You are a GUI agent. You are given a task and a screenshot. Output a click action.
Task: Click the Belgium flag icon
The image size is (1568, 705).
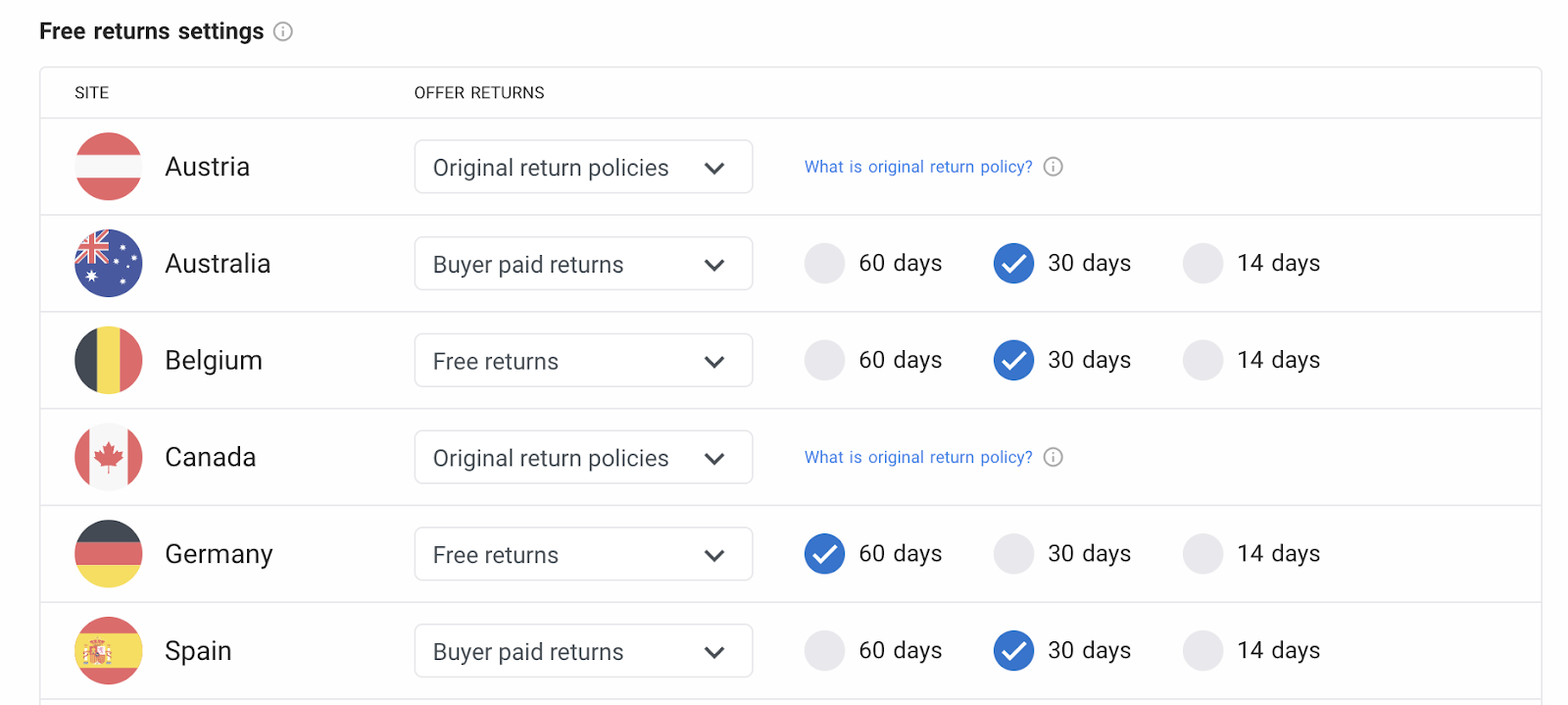(109, 360)
